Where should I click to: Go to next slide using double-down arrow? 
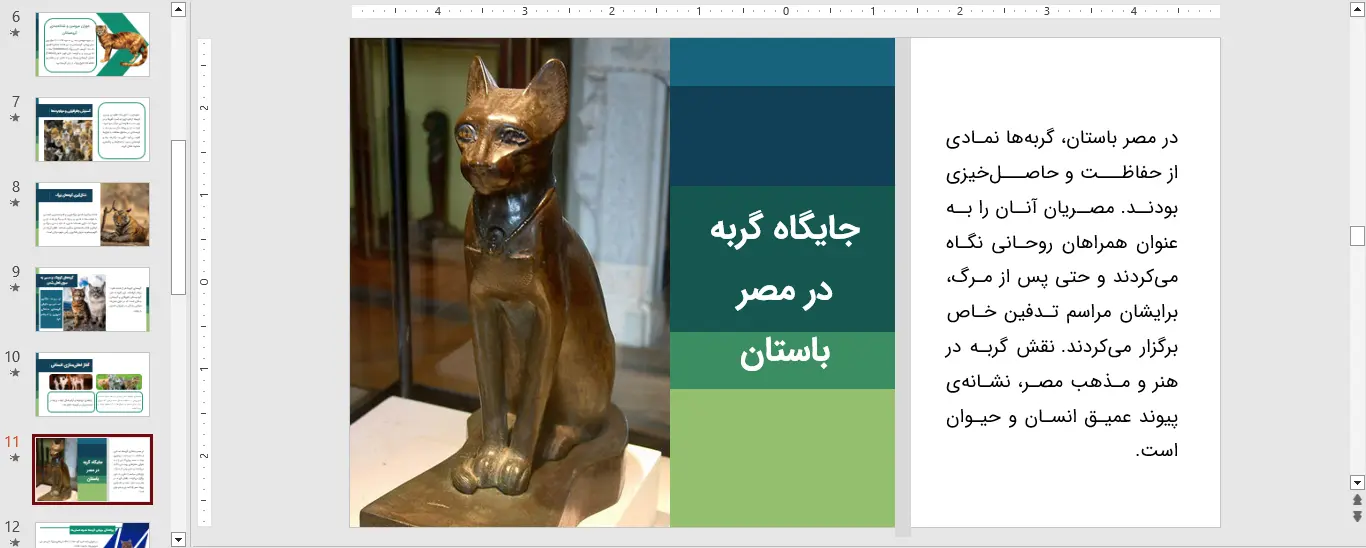(x=1357, y=516)
